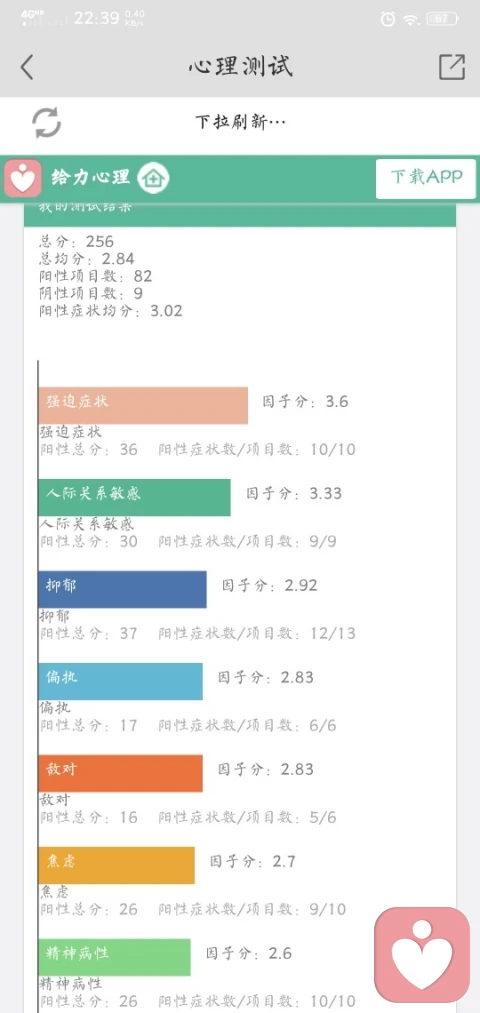Select the green 人际关系敏感 bar
Screen dimensions: 480x1013
click(134, 497)
